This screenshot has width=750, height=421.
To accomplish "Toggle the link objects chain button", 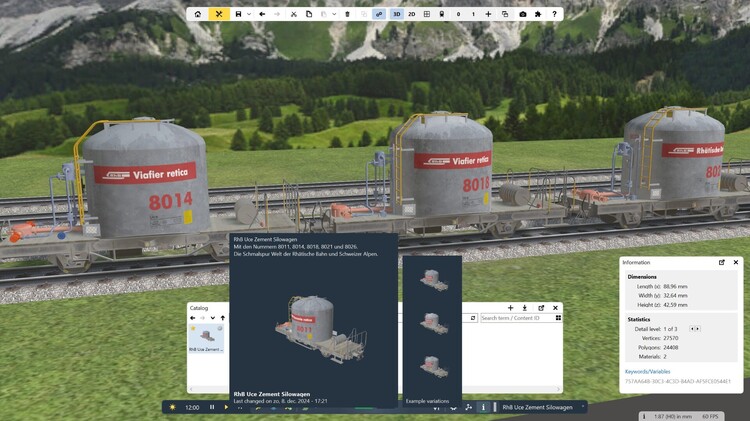I will (x=379, y=14).
